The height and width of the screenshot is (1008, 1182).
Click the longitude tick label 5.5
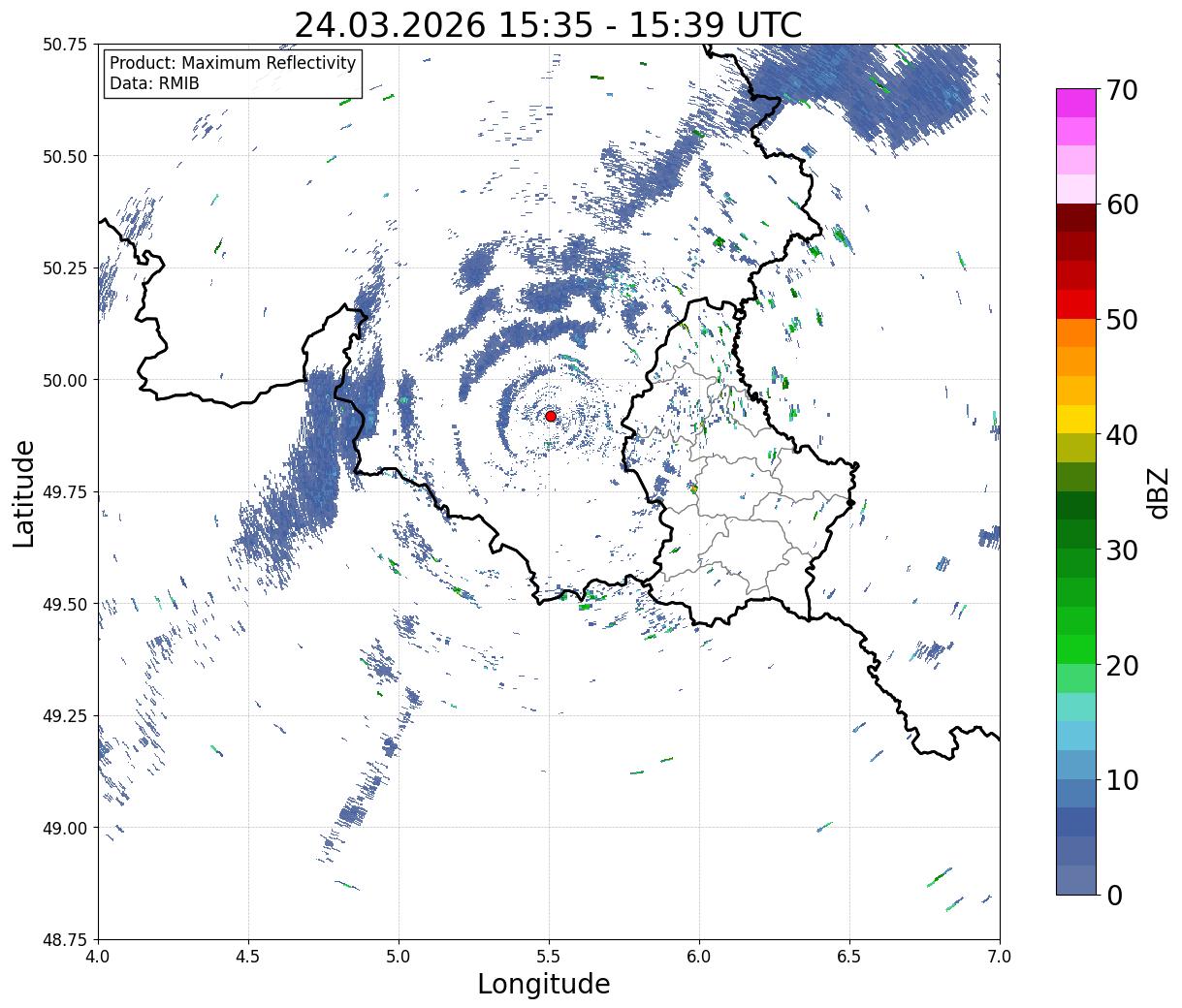[x=549, y=957]
